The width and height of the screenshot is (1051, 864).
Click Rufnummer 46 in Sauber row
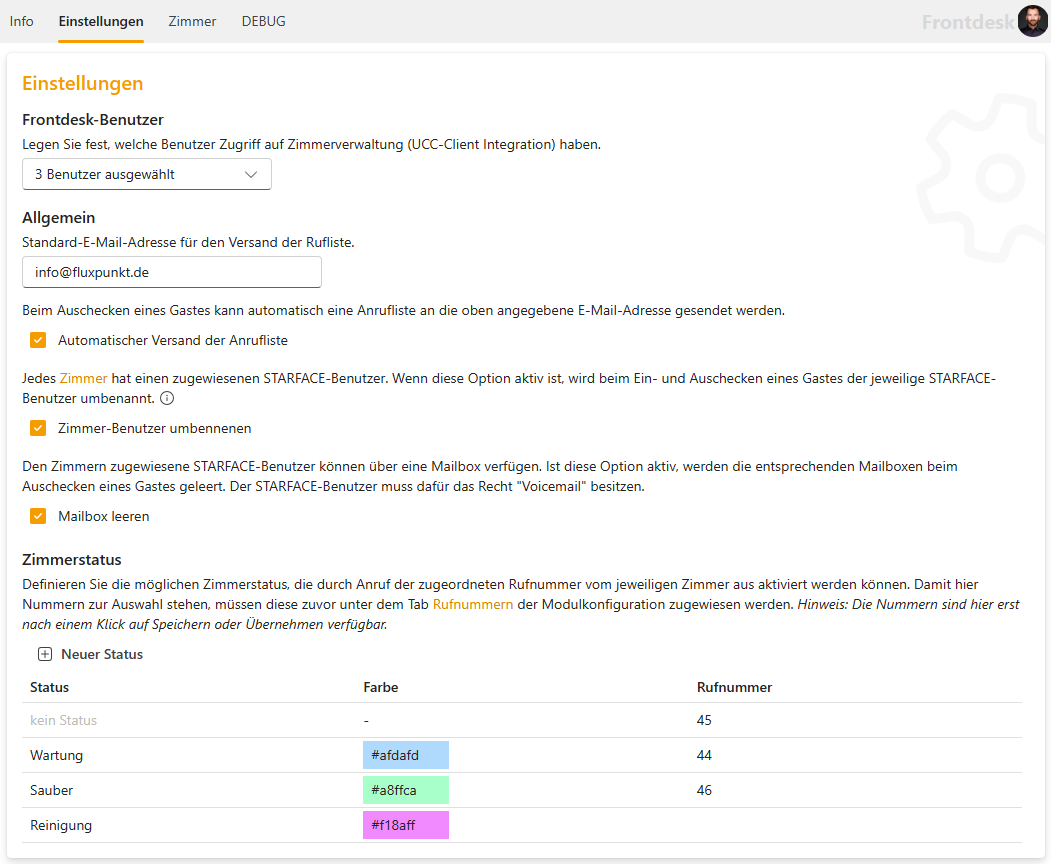click(x=704, y=790)
